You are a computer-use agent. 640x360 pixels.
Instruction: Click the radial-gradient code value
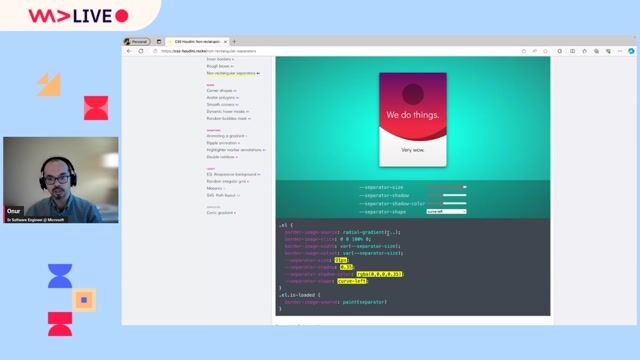tap(371, 232)
